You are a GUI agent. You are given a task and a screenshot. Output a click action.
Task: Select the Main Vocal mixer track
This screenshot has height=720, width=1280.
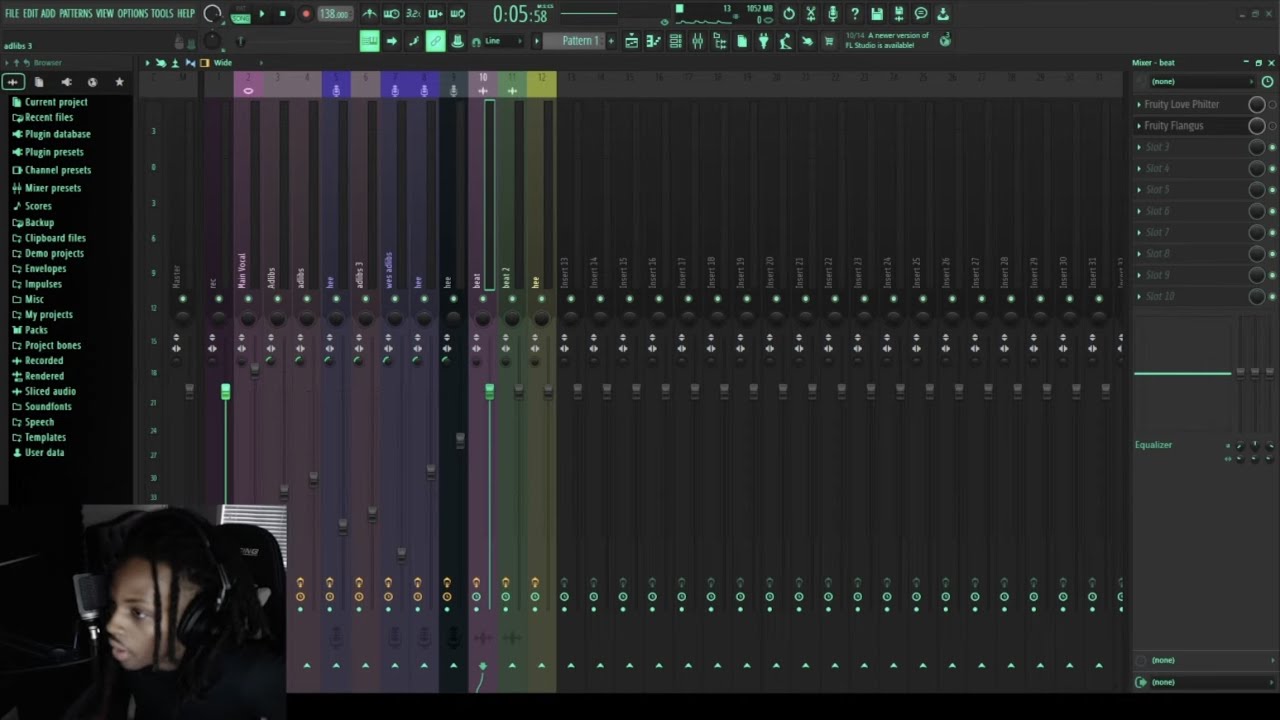(242, 268)
